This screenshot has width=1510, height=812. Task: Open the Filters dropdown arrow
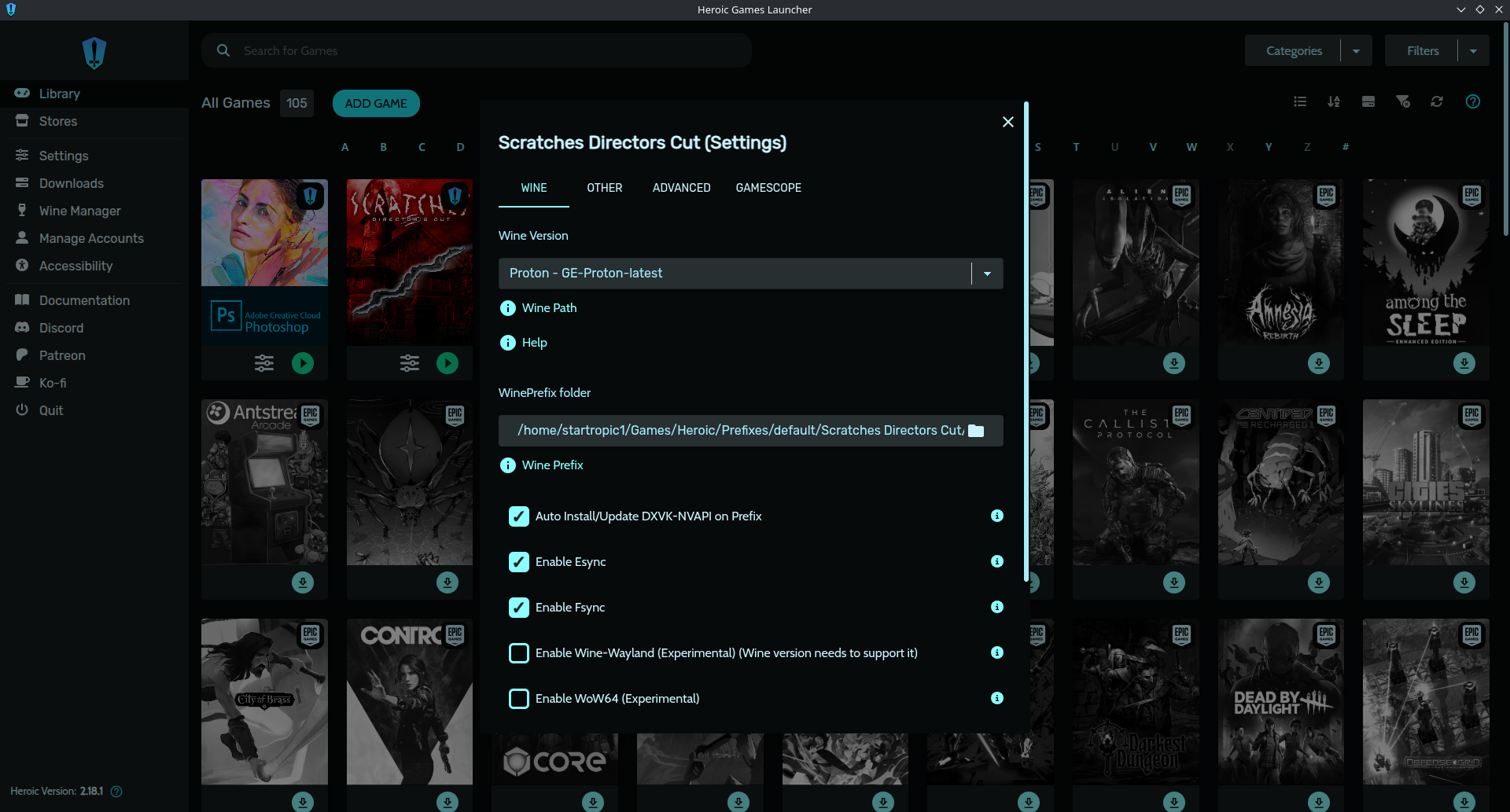click(x=1473, y=50)
